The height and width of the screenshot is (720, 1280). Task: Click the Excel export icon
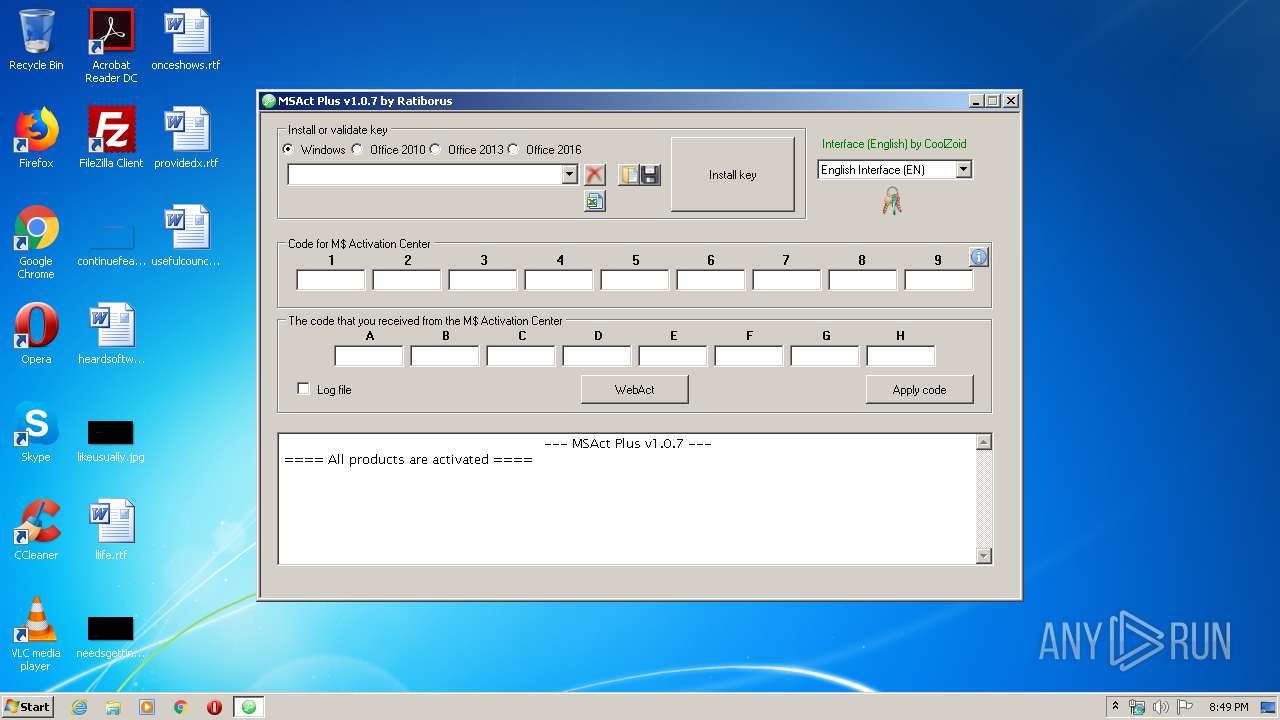tap(595, 201)
